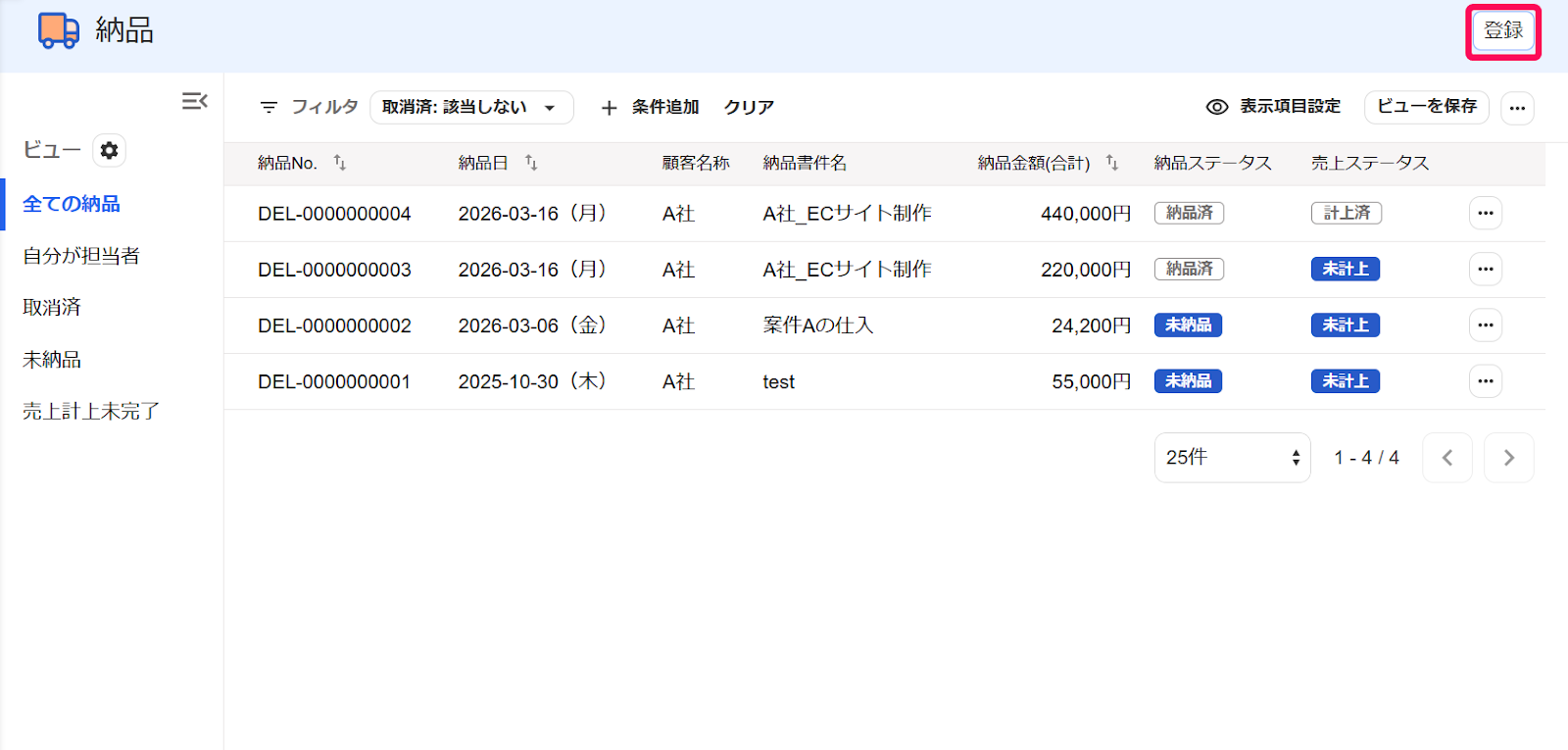This screenshot has width=1568, height=750.
Task: Click the 55,000円 amount
Action: [x=1092, y=381]
